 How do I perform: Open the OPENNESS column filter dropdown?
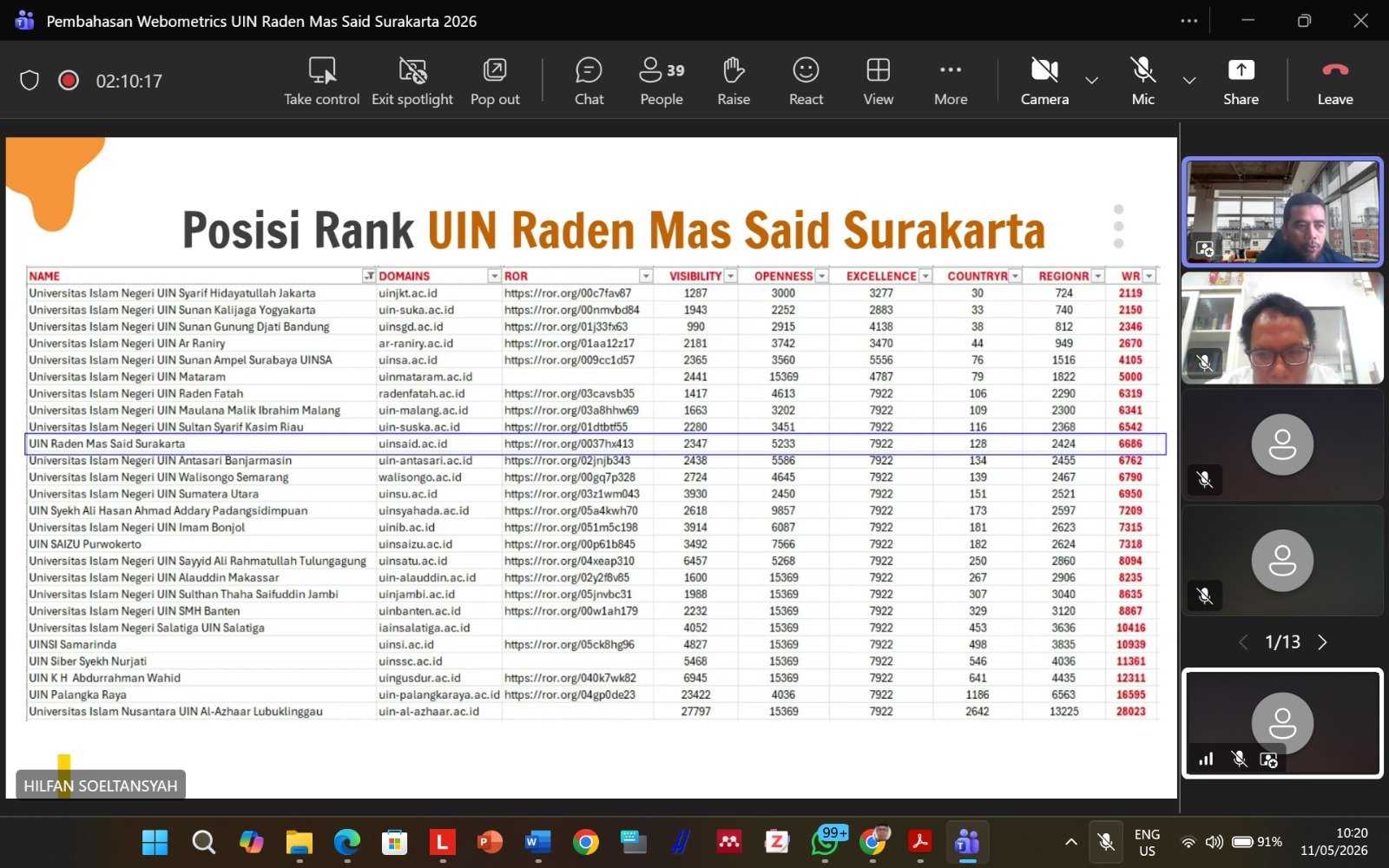(x=822, y=276)
